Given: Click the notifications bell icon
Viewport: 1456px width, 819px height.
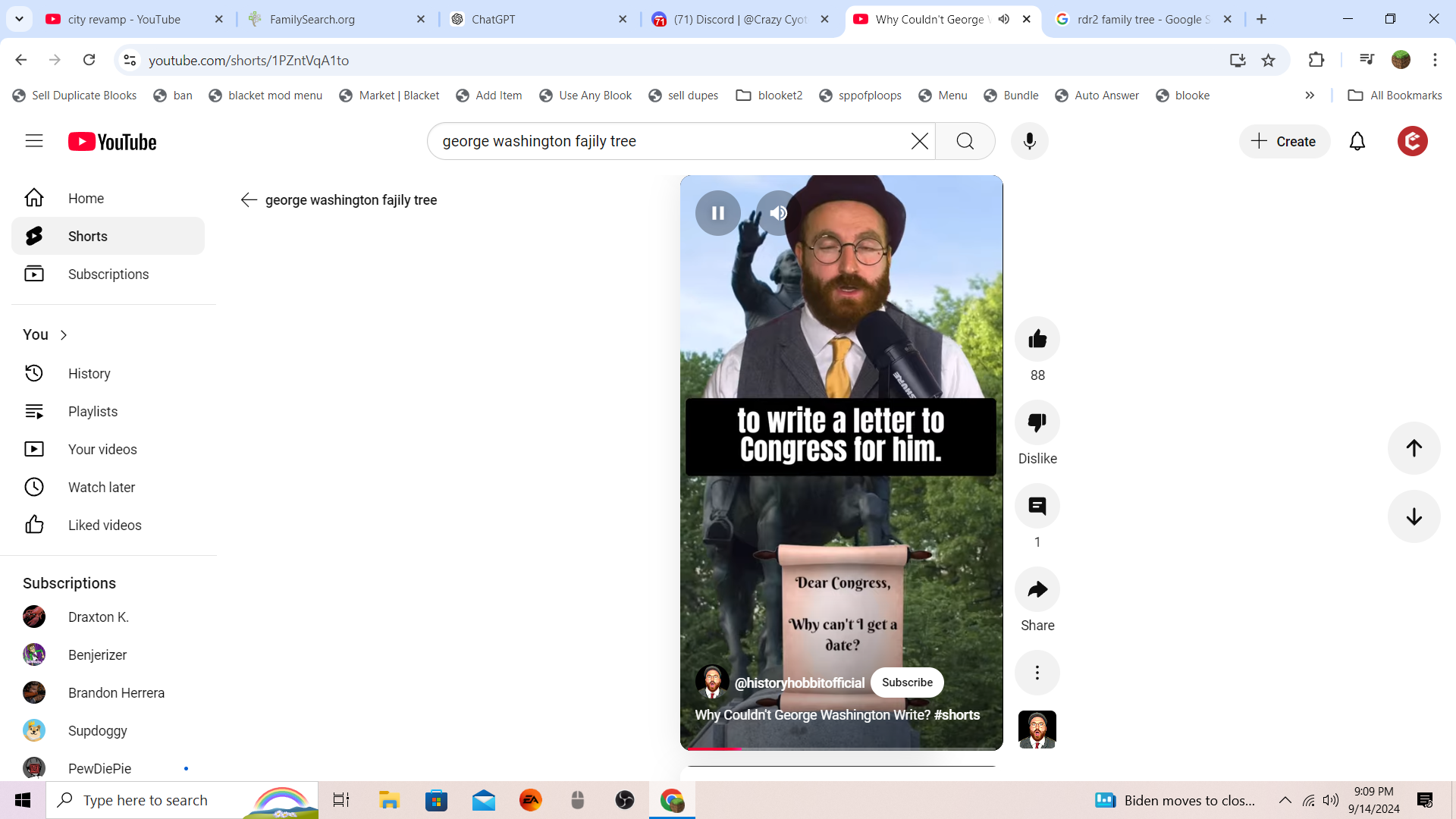Looking at the screenshot, I should (1357, 142).
